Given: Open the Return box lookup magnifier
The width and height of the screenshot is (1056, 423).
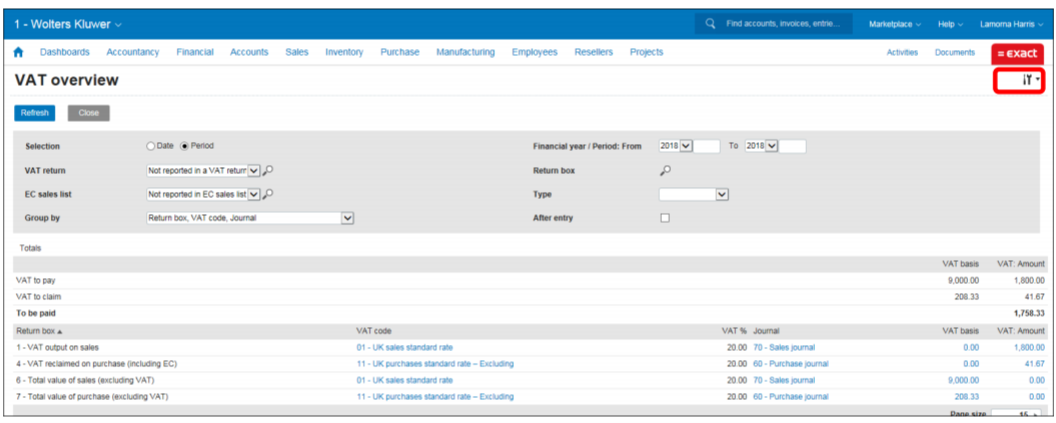Looking at the screenshot, I should [665, 171].
